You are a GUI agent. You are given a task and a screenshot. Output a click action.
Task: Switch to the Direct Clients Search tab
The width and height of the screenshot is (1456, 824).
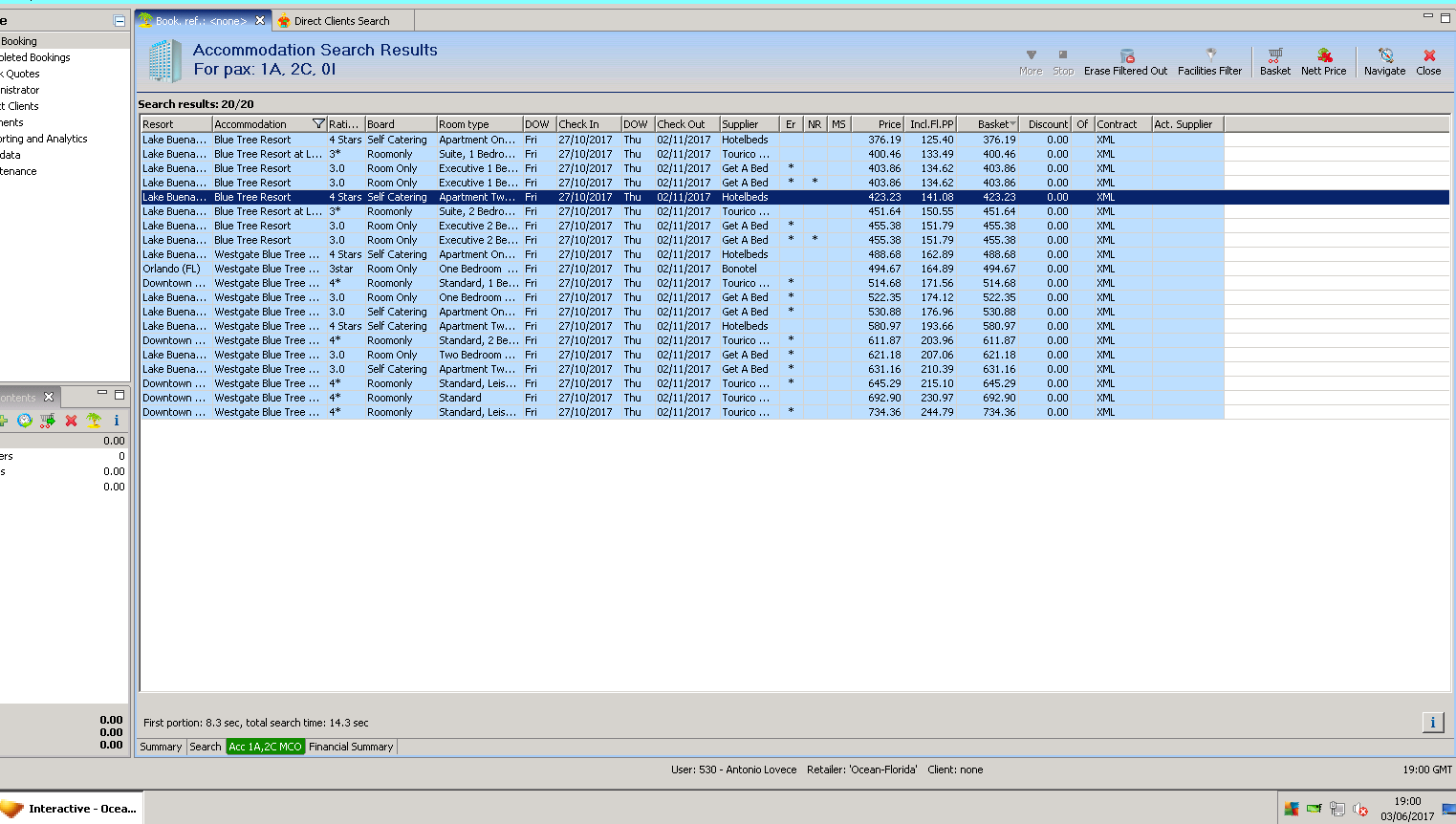[x=341, y=21]
